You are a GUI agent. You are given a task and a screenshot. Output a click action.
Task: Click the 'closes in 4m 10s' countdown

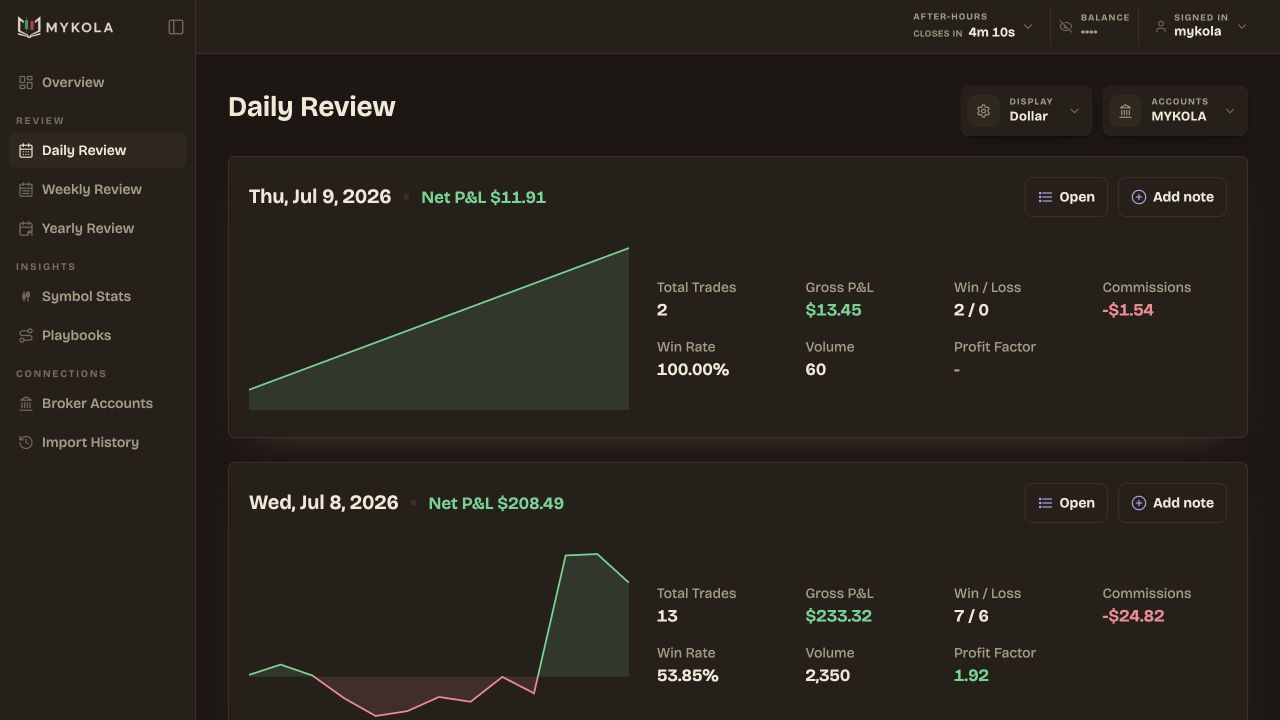point(964,33)
